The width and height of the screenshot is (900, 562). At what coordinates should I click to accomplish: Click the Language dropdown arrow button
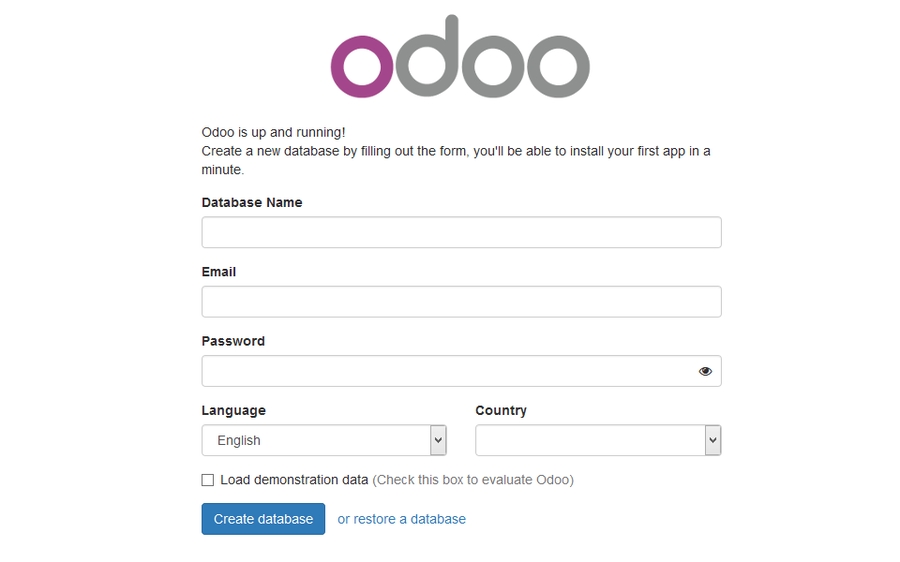point(438,440)
